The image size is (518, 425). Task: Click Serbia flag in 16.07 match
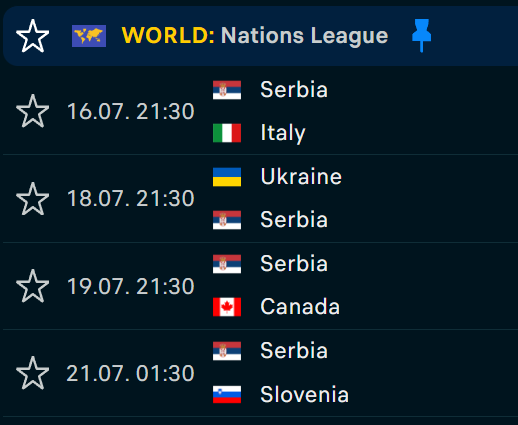point(227,90)
